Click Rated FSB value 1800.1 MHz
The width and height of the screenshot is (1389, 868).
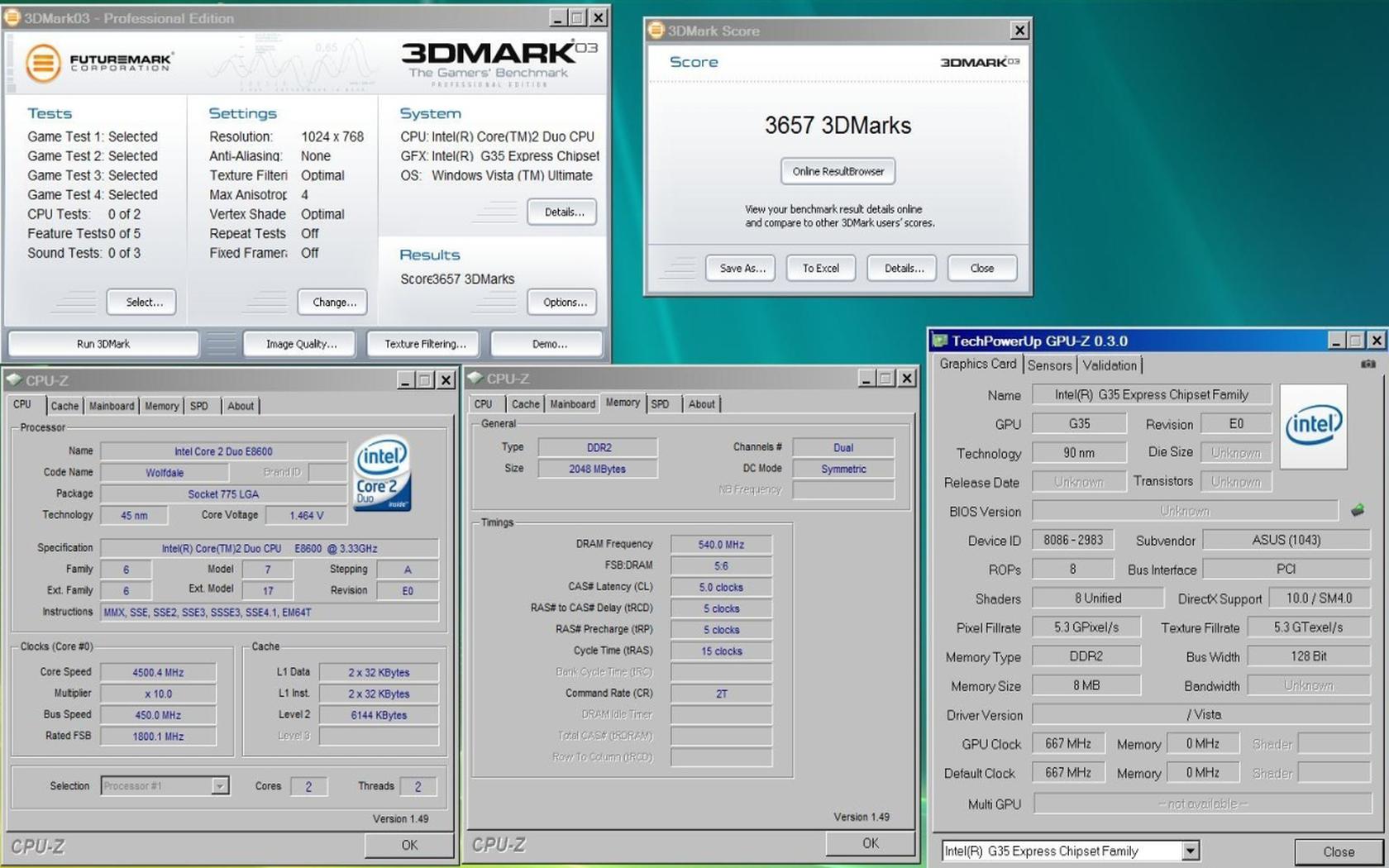(158, 737)
